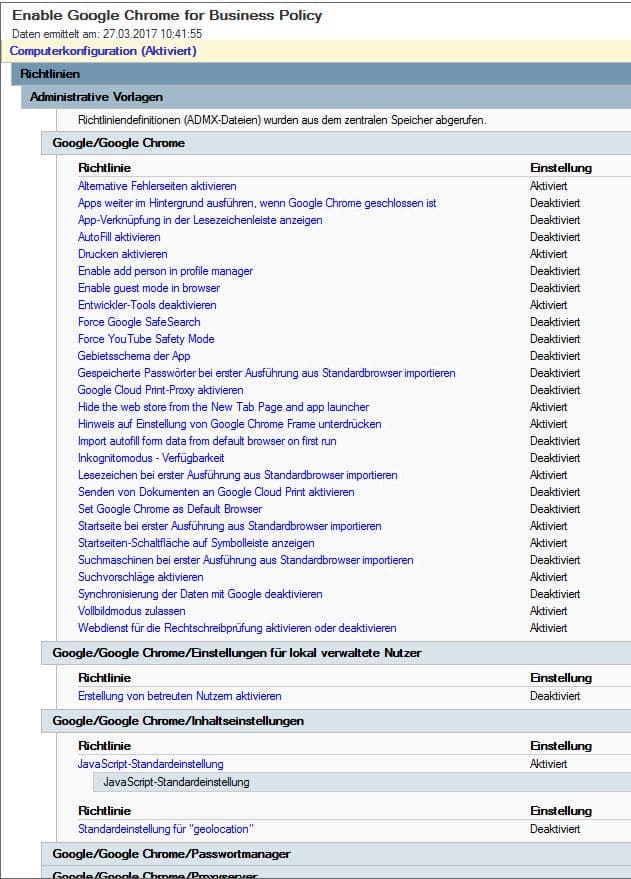
Task: Open the AutoFill aktivieren policy link
Action: 119,237
